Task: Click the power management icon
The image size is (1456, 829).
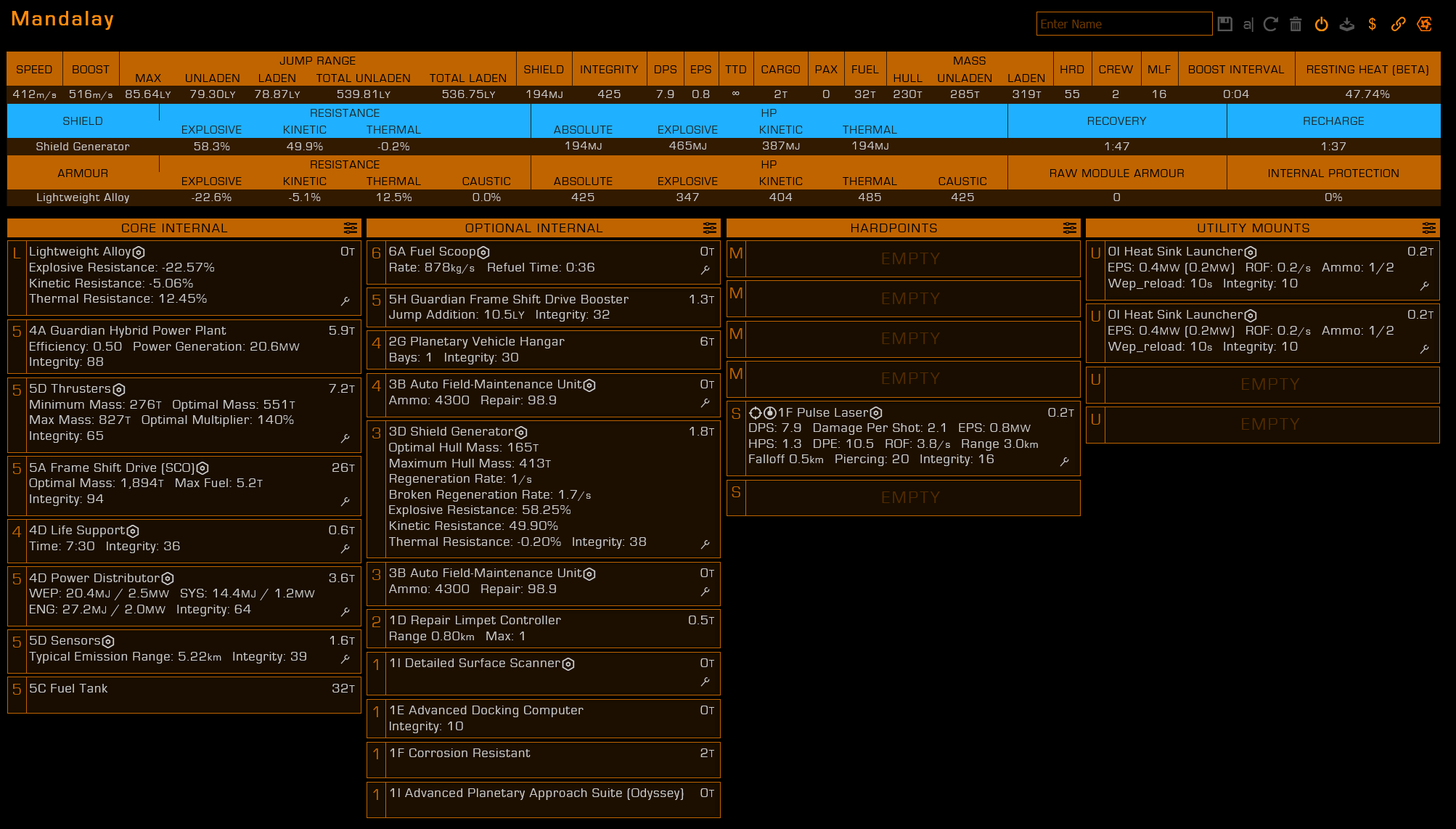Action: coord(1322,24)
